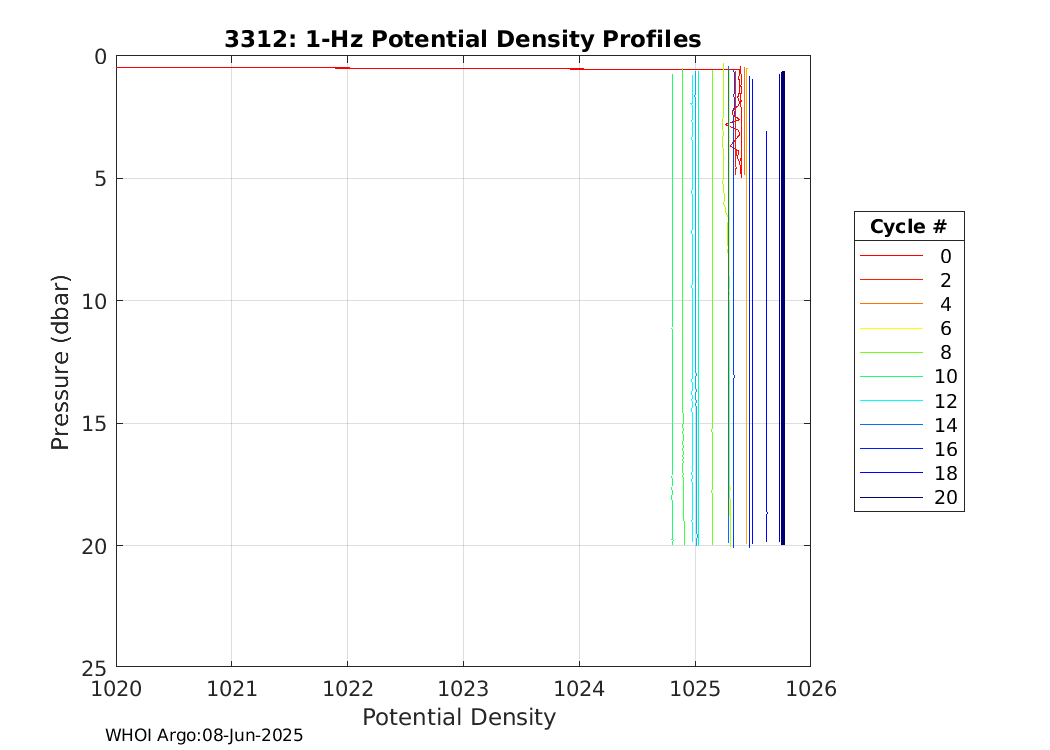Click x-axis tick label 1026
This screenshot has width=1050, height=750.
811,688
